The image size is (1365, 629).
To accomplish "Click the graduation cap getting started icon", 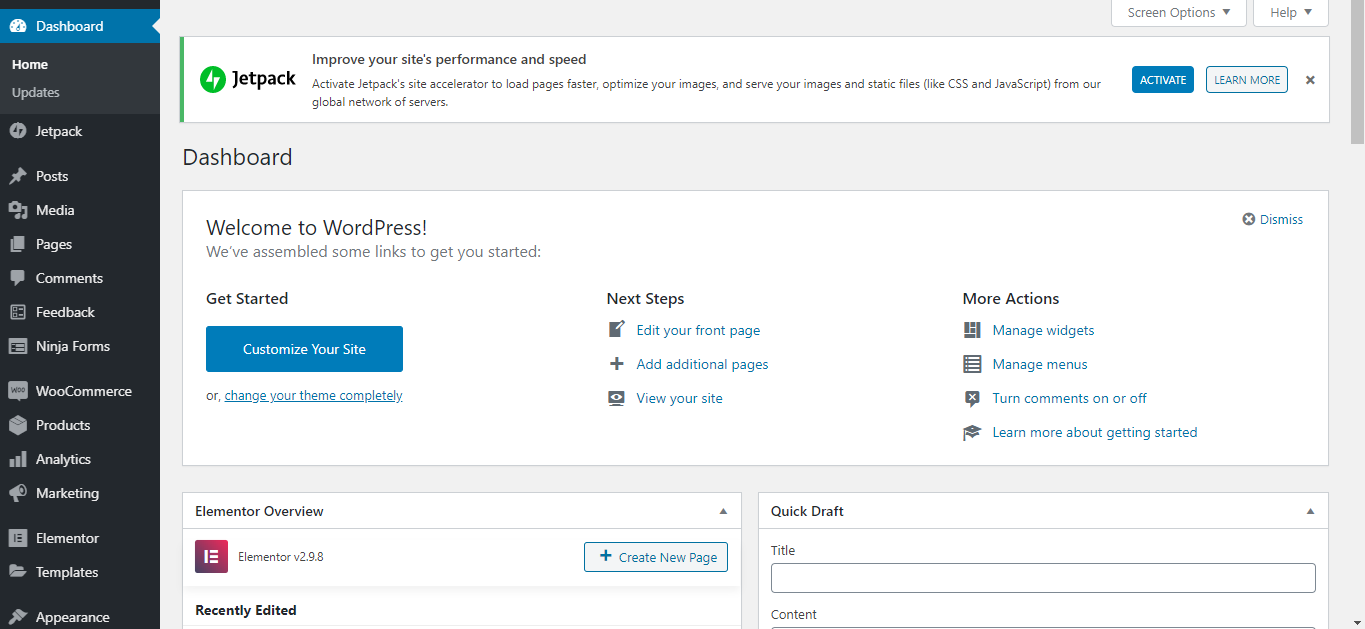I will click(x=972, y=432).
